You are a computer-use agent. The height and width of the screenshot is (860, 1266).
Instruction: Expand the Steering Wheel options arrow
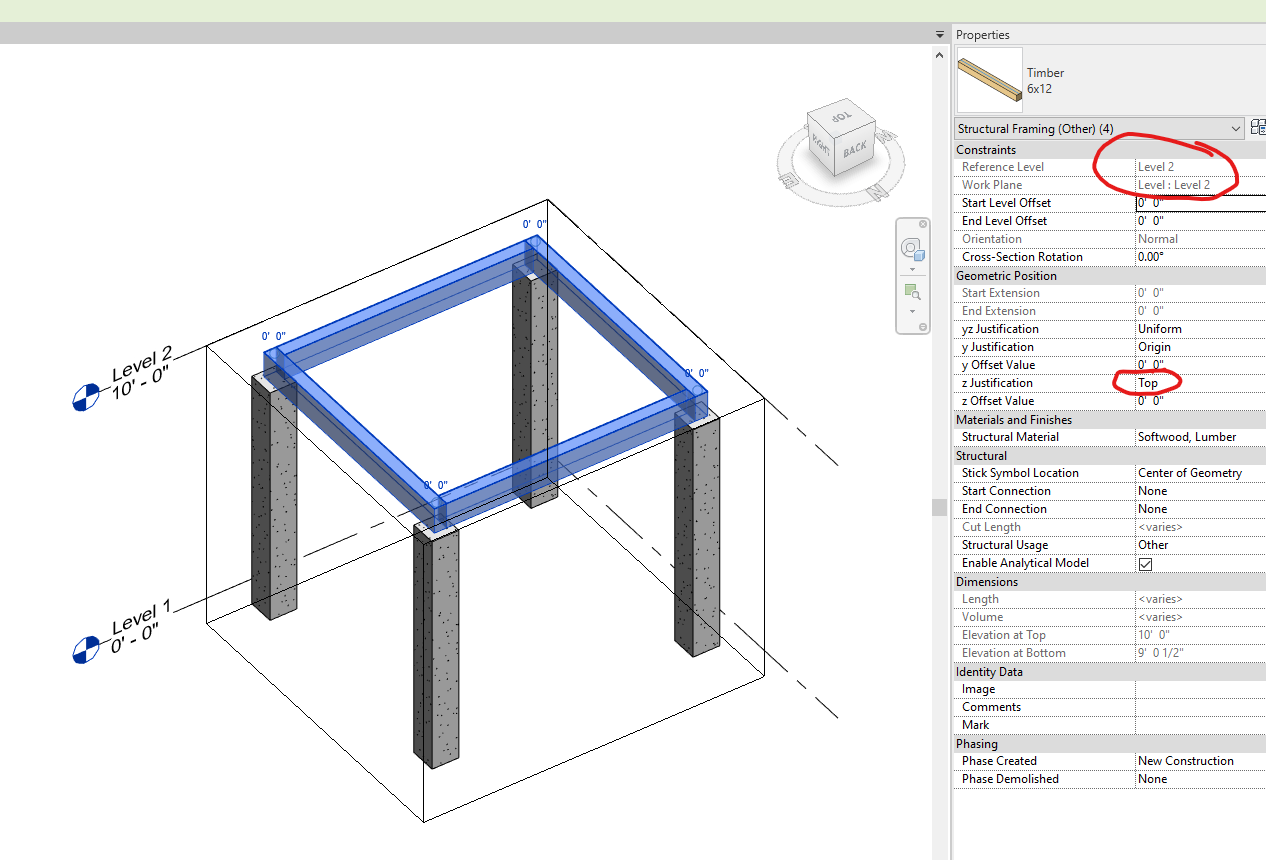tap(912, 269)
